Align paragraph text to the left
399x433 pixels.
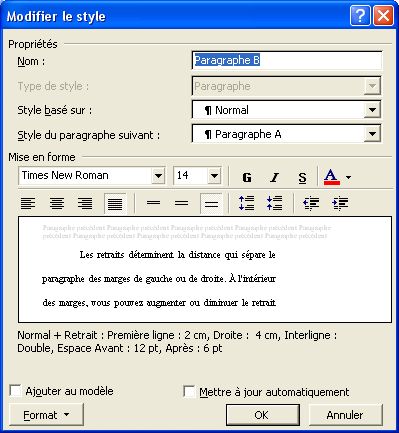(28, 203)
